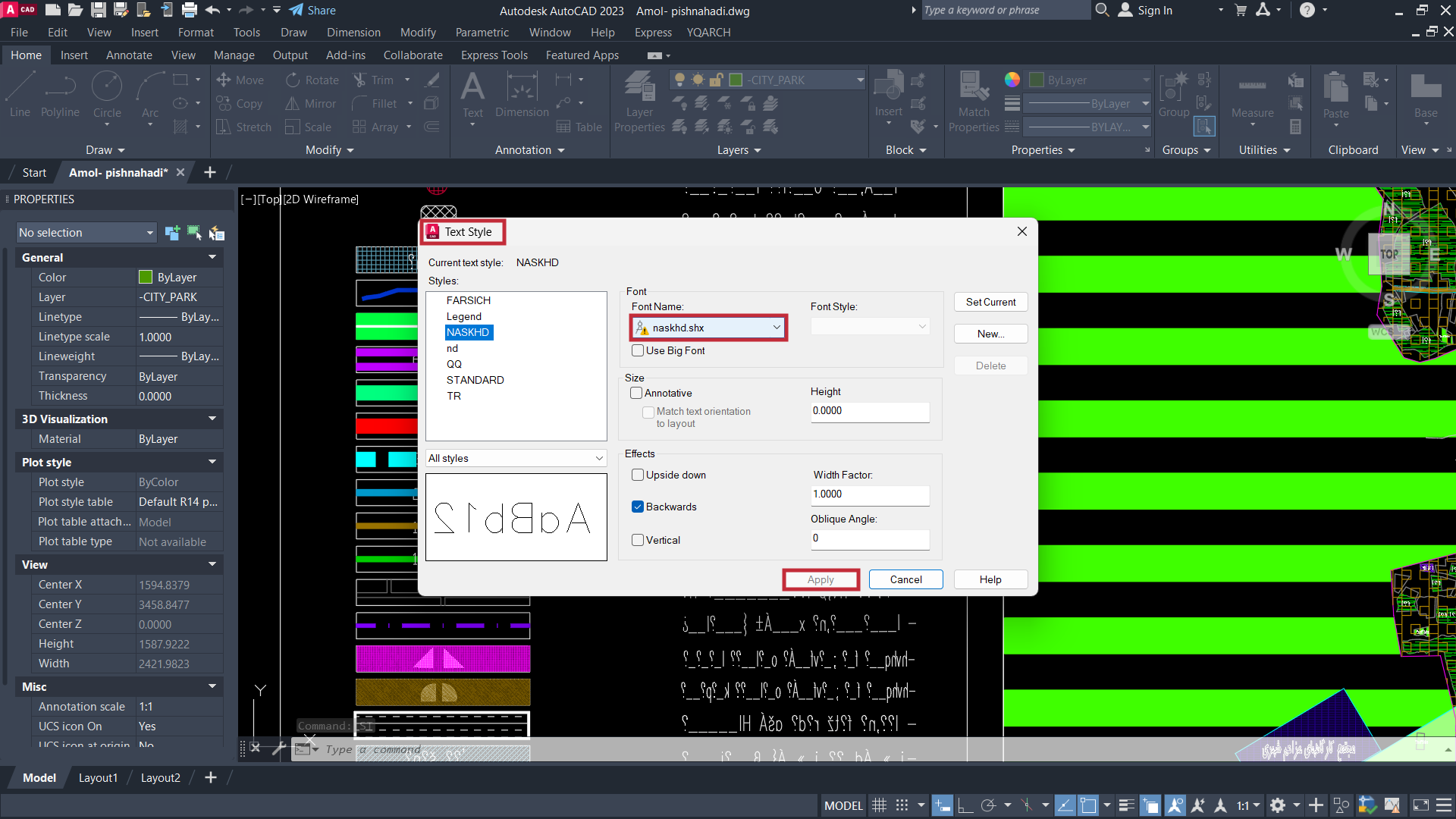
Task: Open the Parametric menu
Action: pyautogui.click(x=482, y=33)
